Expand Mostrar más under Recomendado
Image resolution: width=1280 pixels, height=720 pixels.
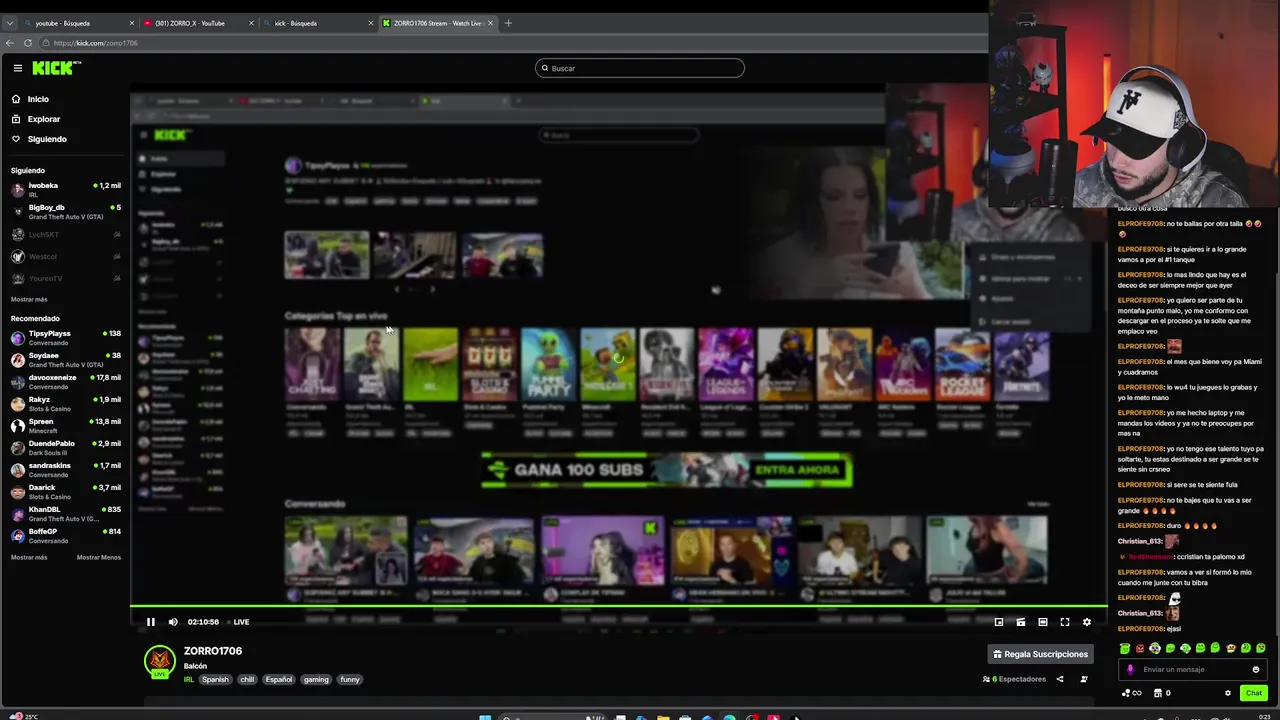click(x=29, y=557)
